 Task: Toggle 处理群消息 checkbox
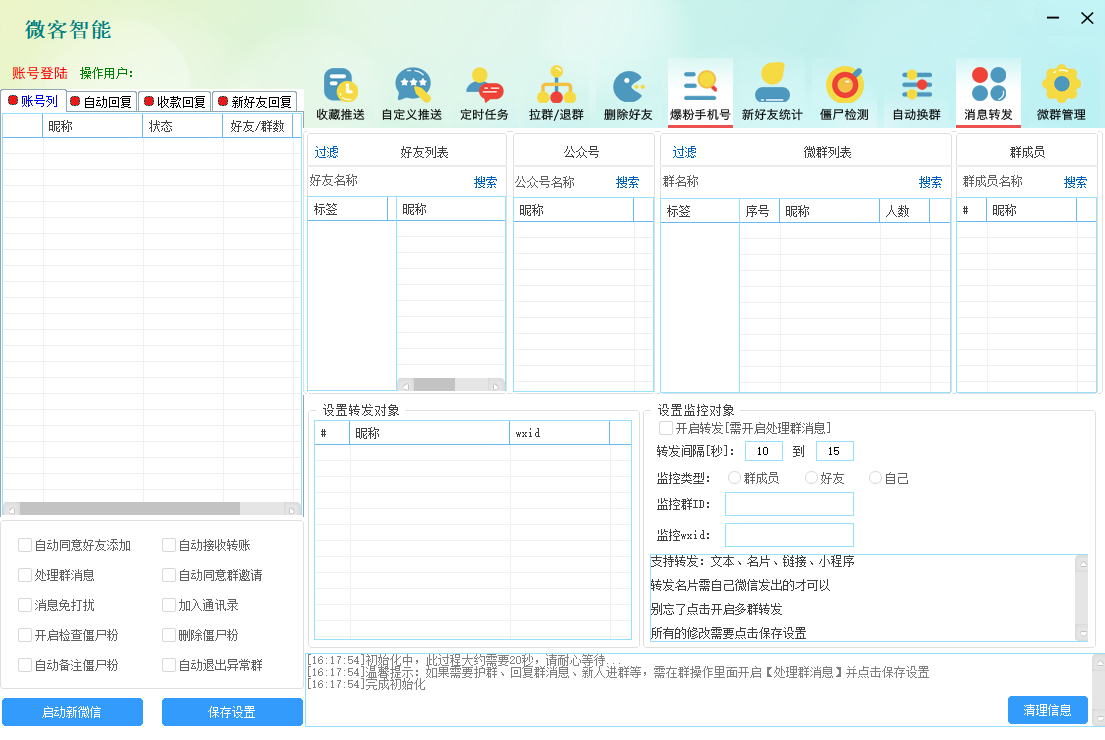[x=25, y=575]
